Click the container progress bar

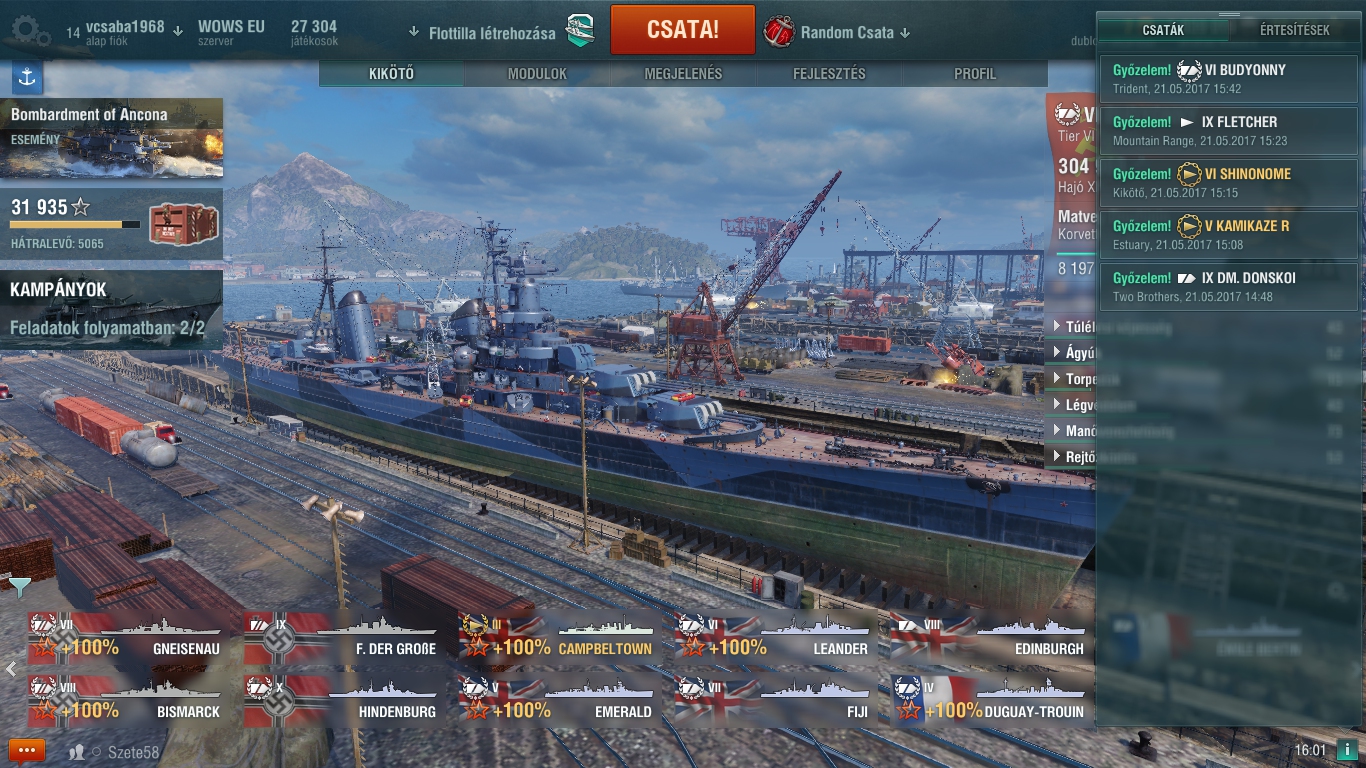coord(76,225)
